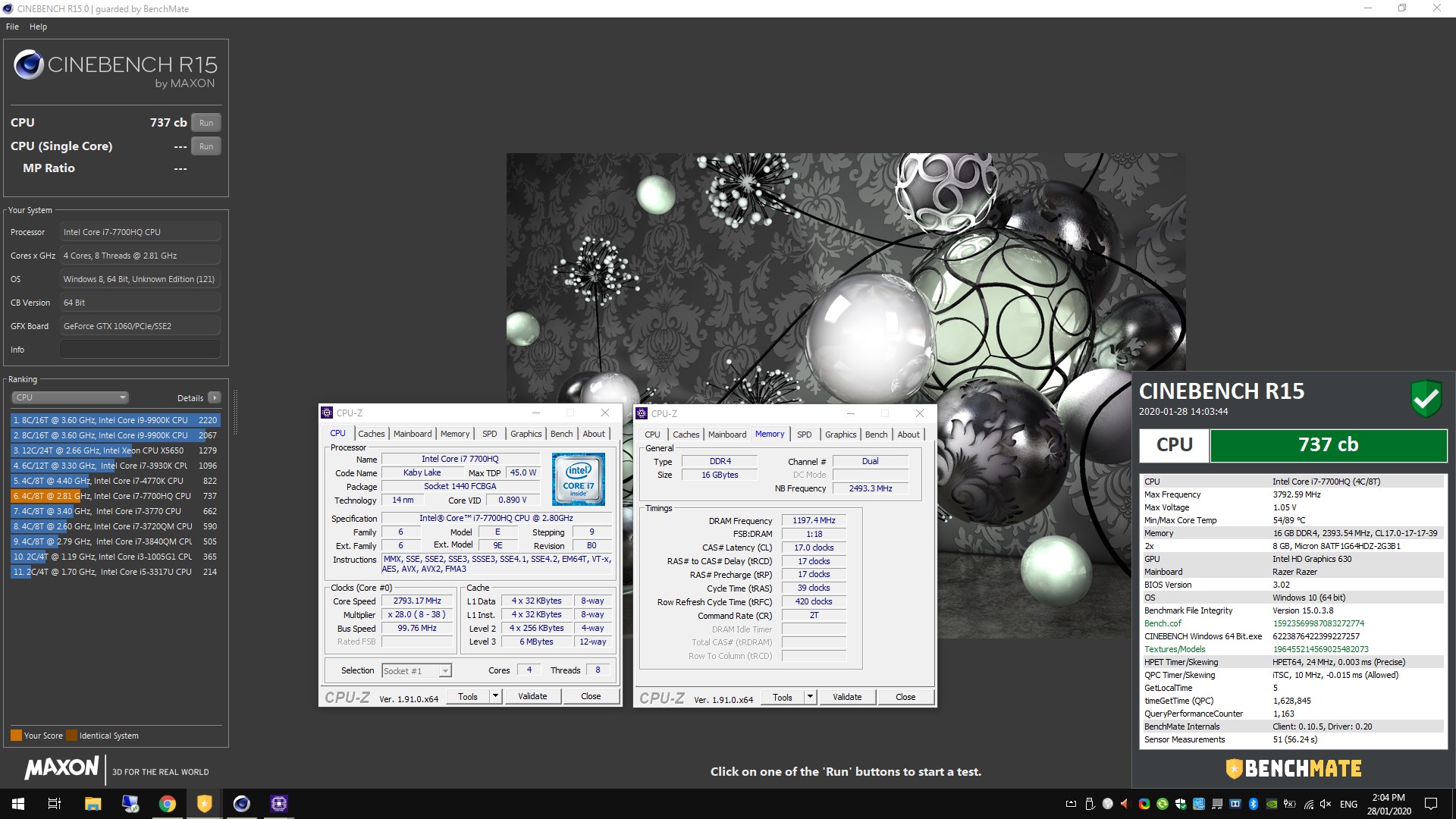The height and width of the screenshot is (819, 1456).
Task: Select the i7-7700HQ 737 ranking row
Action: (115, 496)
